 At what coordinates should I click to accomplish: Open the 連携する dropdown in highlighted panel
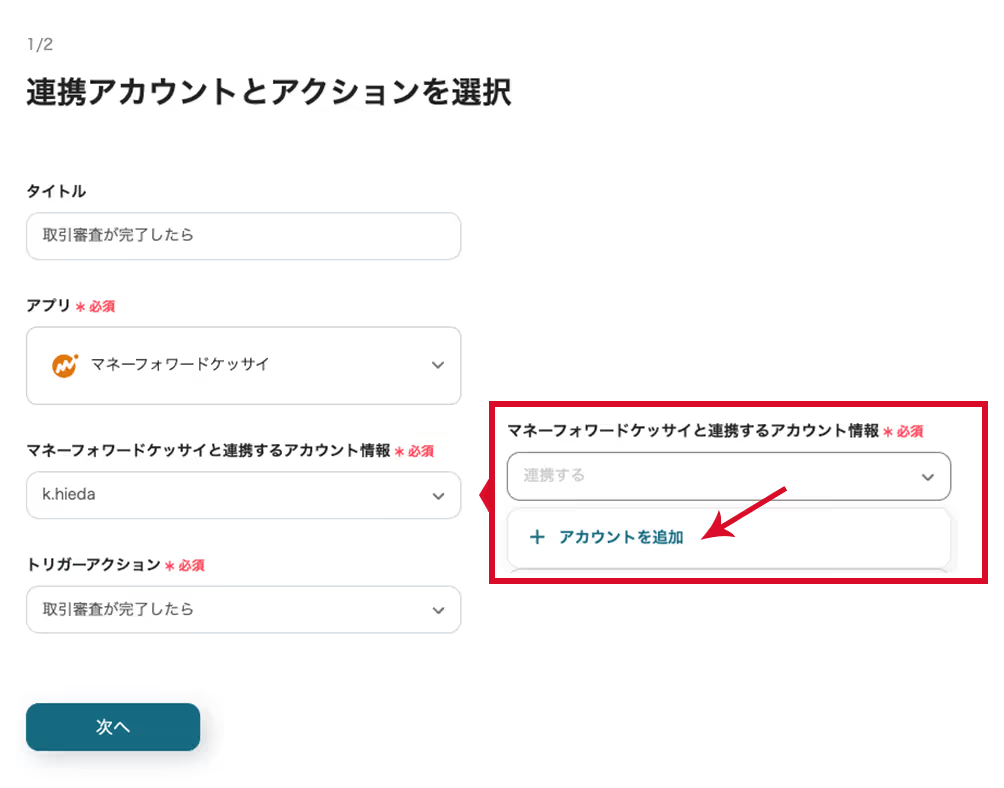click(729, 476)
